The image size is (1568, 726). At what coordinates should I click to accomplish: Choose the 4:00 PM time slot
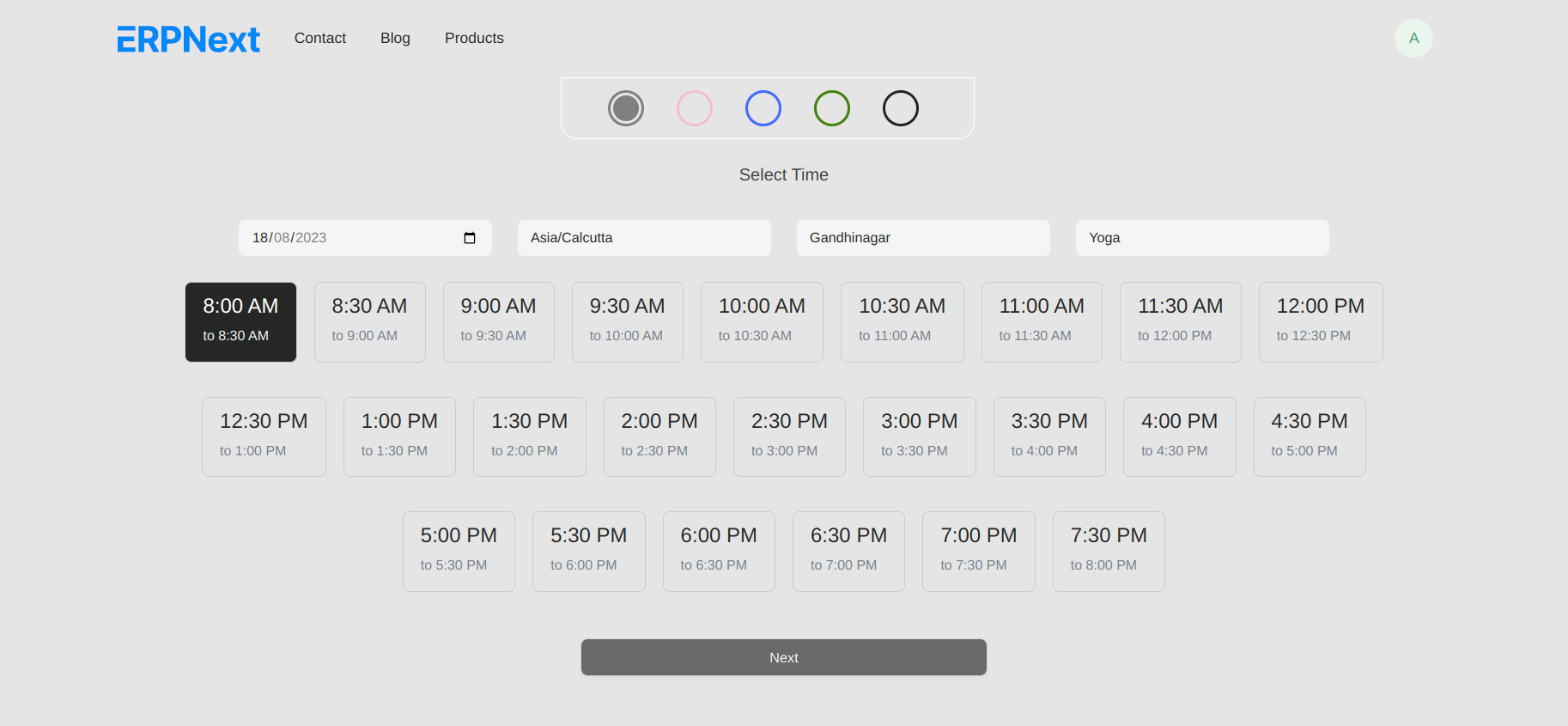click(x=1180, y=436)
